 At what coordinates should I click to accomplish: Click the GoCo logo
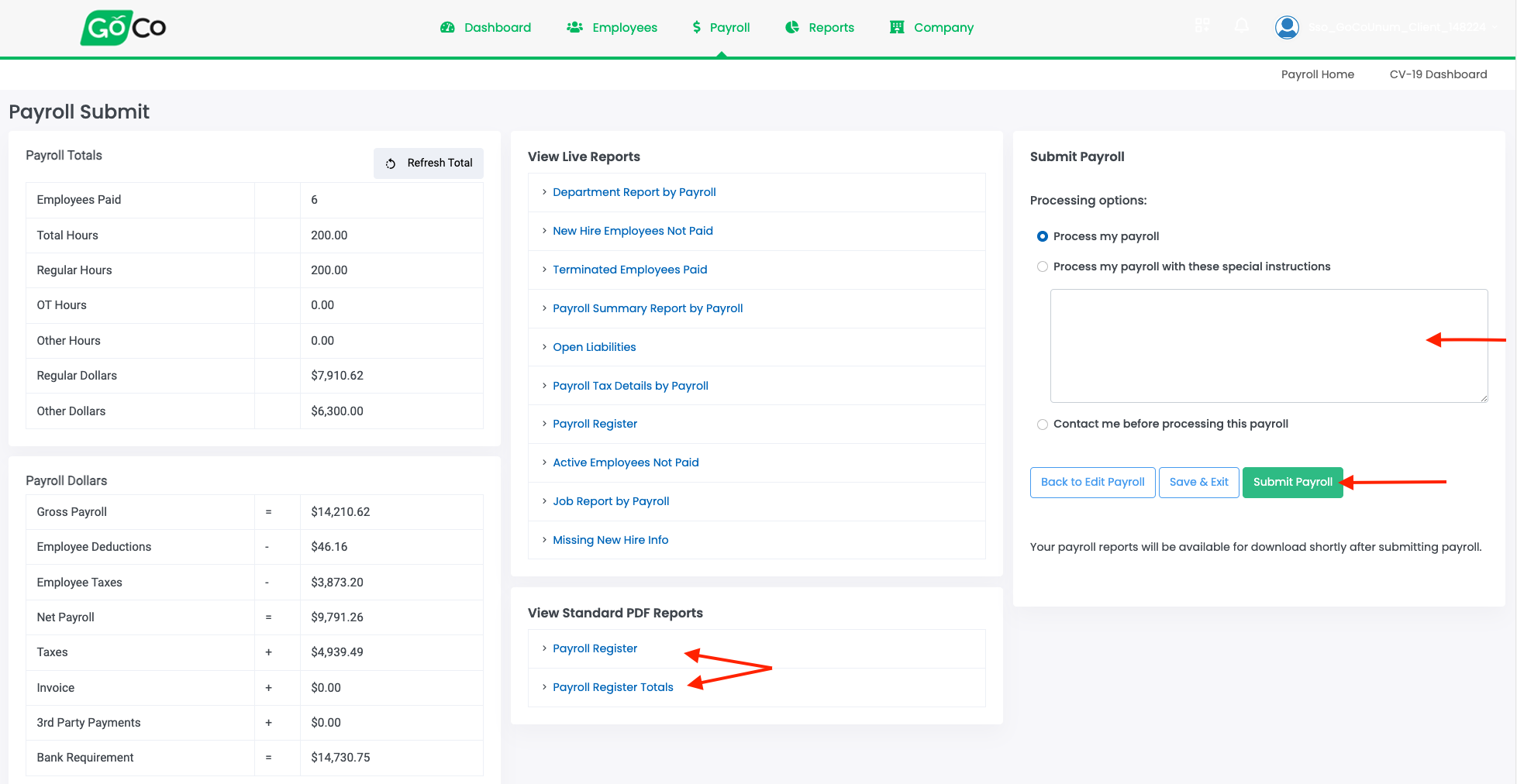coord(122,28)
